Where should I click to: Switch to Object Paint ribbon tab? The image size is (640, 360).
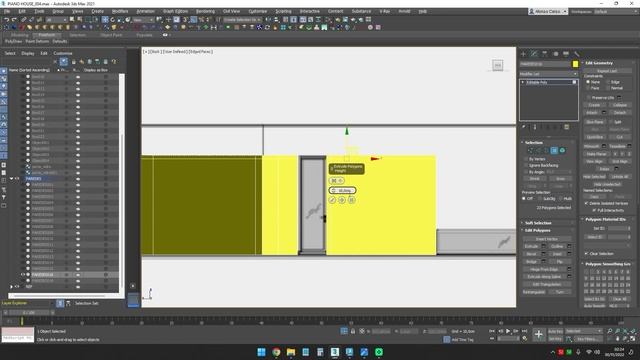111,35
